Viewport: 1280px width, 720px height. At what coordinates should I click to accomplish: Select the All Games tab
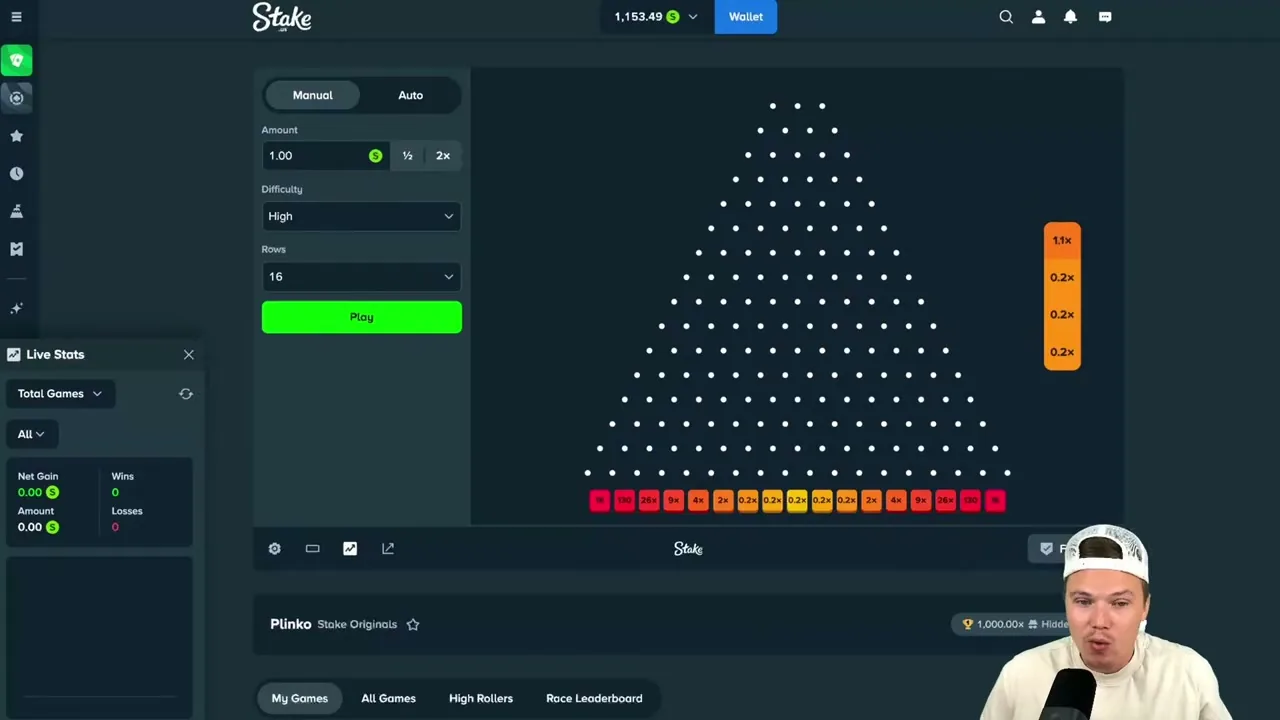[388, 698]
